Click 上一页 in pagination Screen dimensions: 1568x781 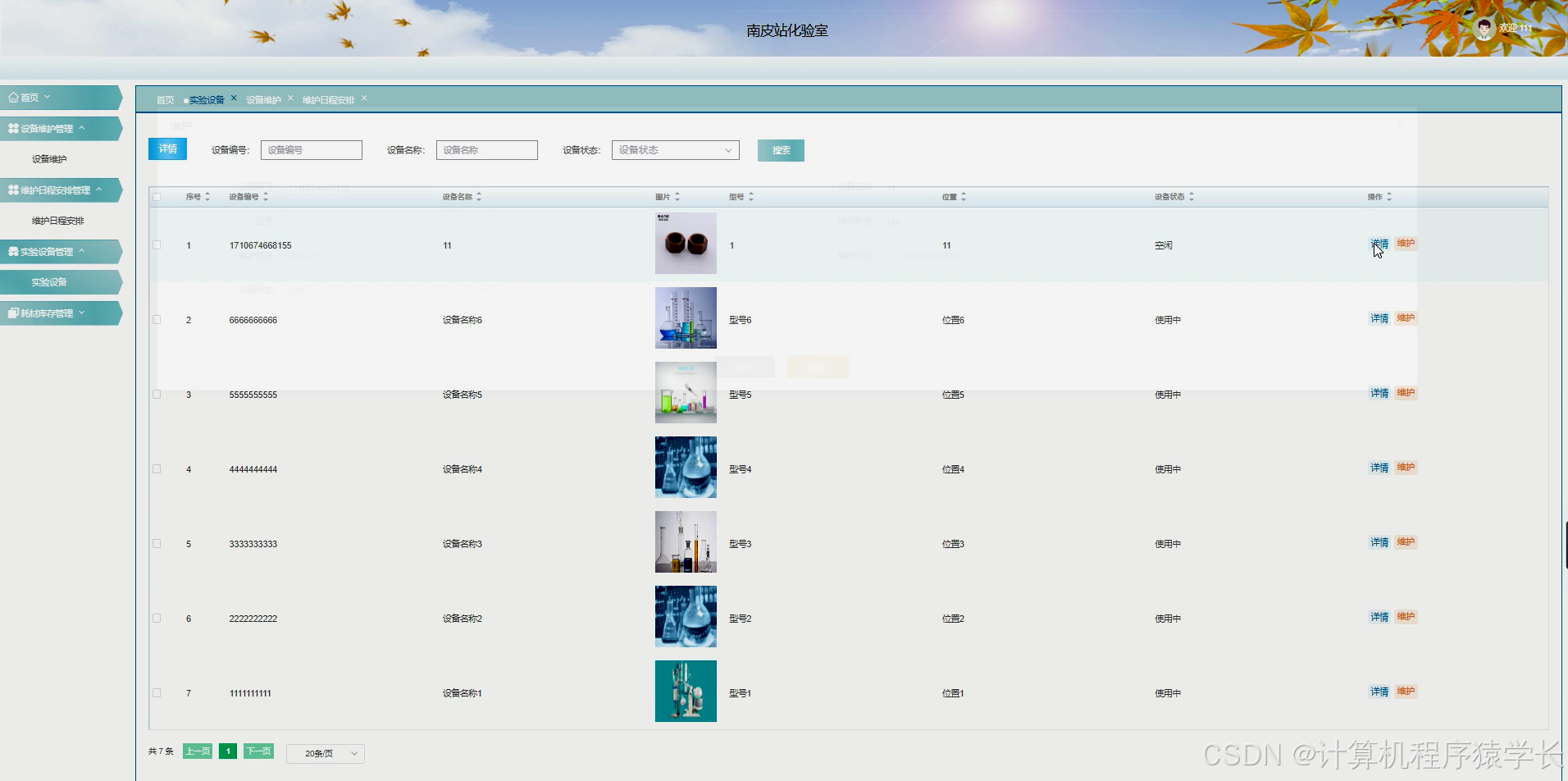coord(198,751)
